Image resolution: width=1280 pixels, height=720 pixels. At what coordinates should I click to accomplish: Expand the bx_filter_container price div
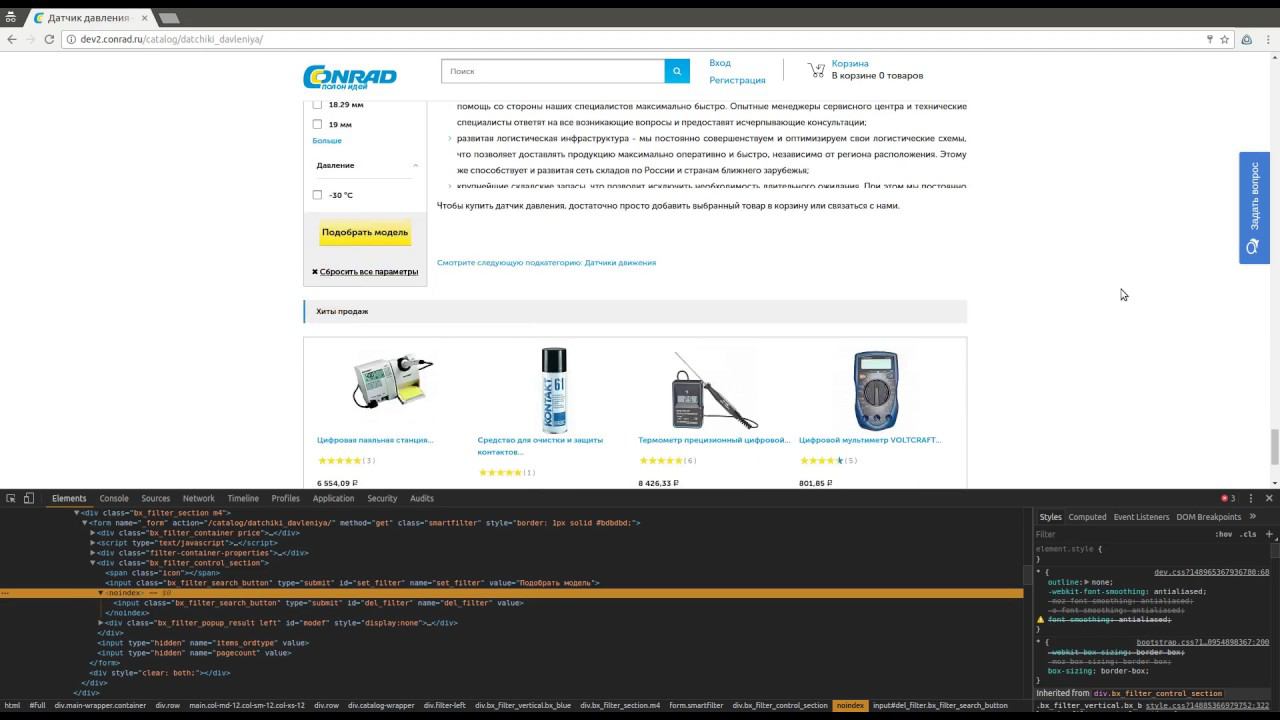click(93, 533)
